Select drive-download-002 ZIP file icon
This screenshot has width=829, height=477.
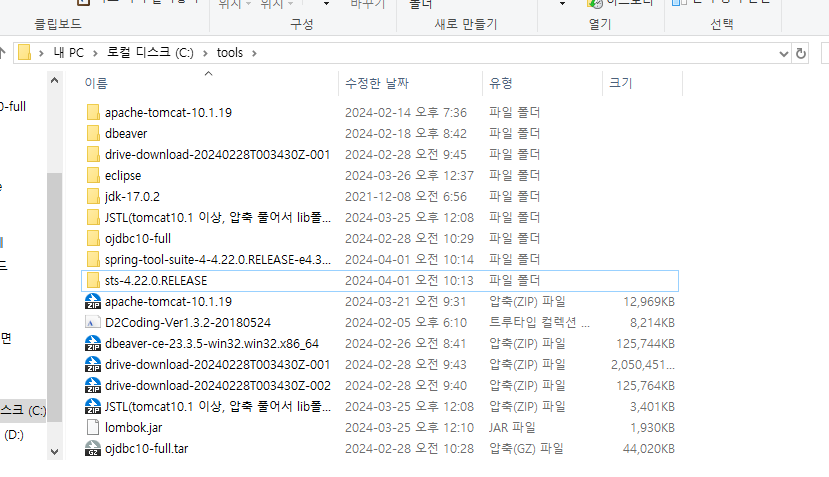click(x=93, y=386)
